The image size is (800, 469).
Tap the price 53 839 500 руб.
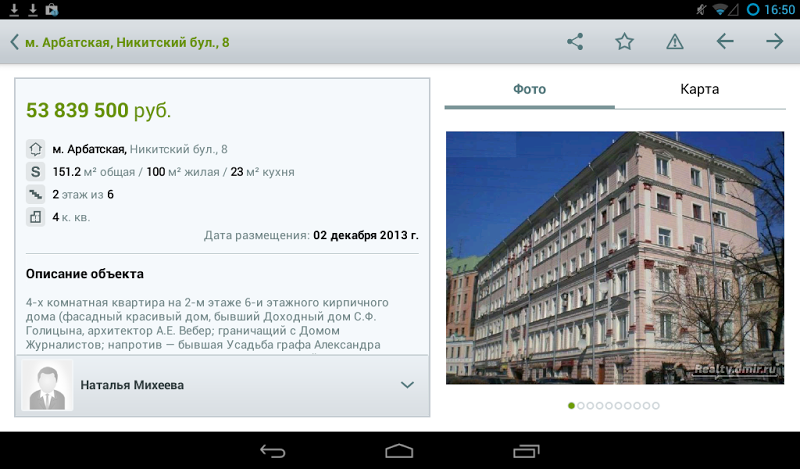[x=98, y=110]
